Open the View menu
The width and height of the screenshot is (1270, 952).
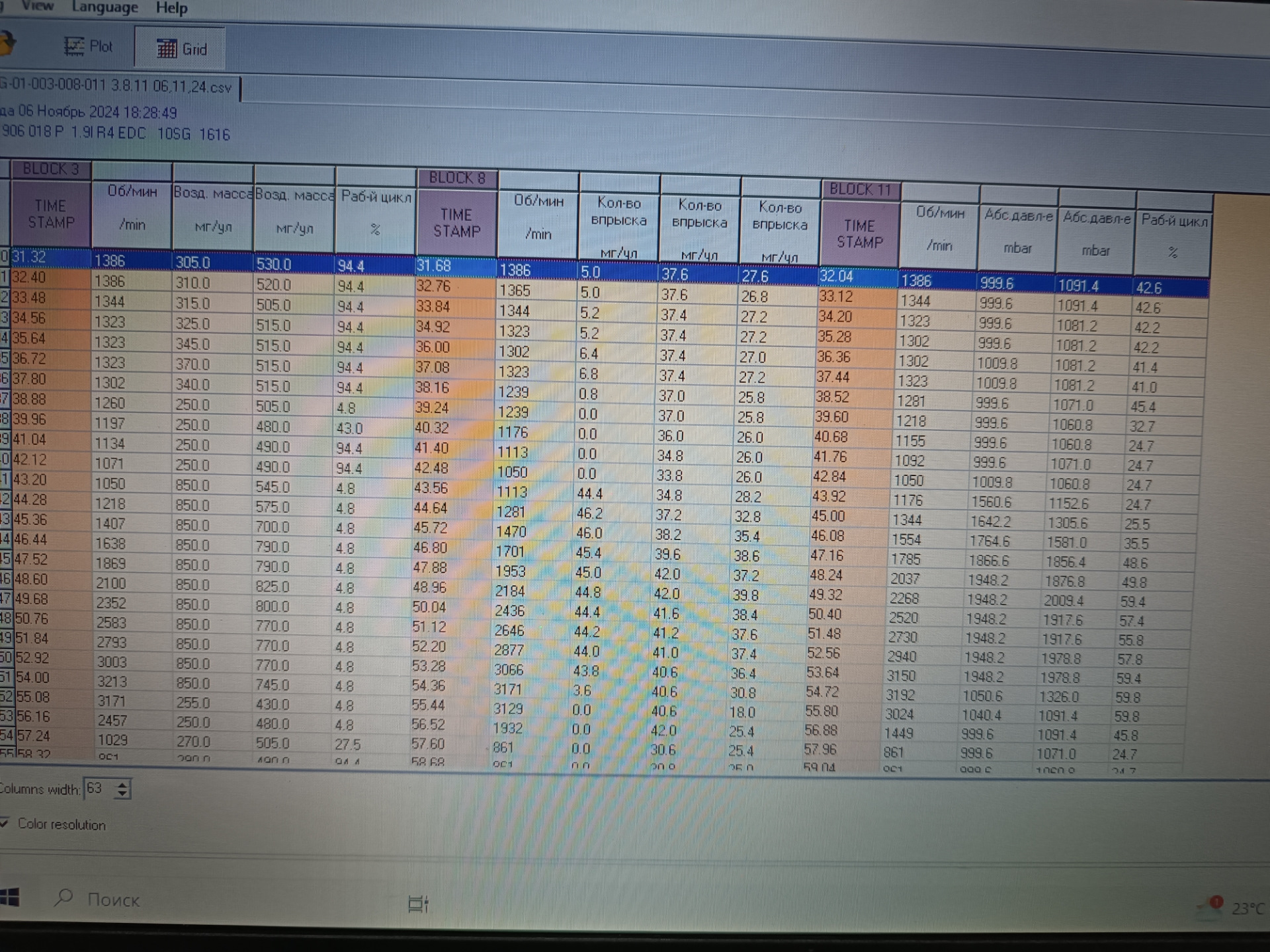coord(37,6)
